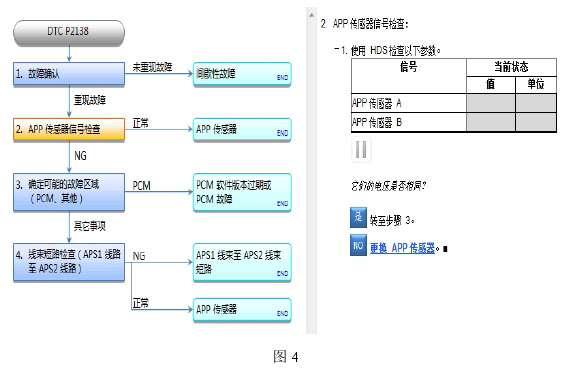This screenshot has width=566, height=377.
Task: Open the 更换 APP 传感器 hyperlink
Action: point(402,248)
